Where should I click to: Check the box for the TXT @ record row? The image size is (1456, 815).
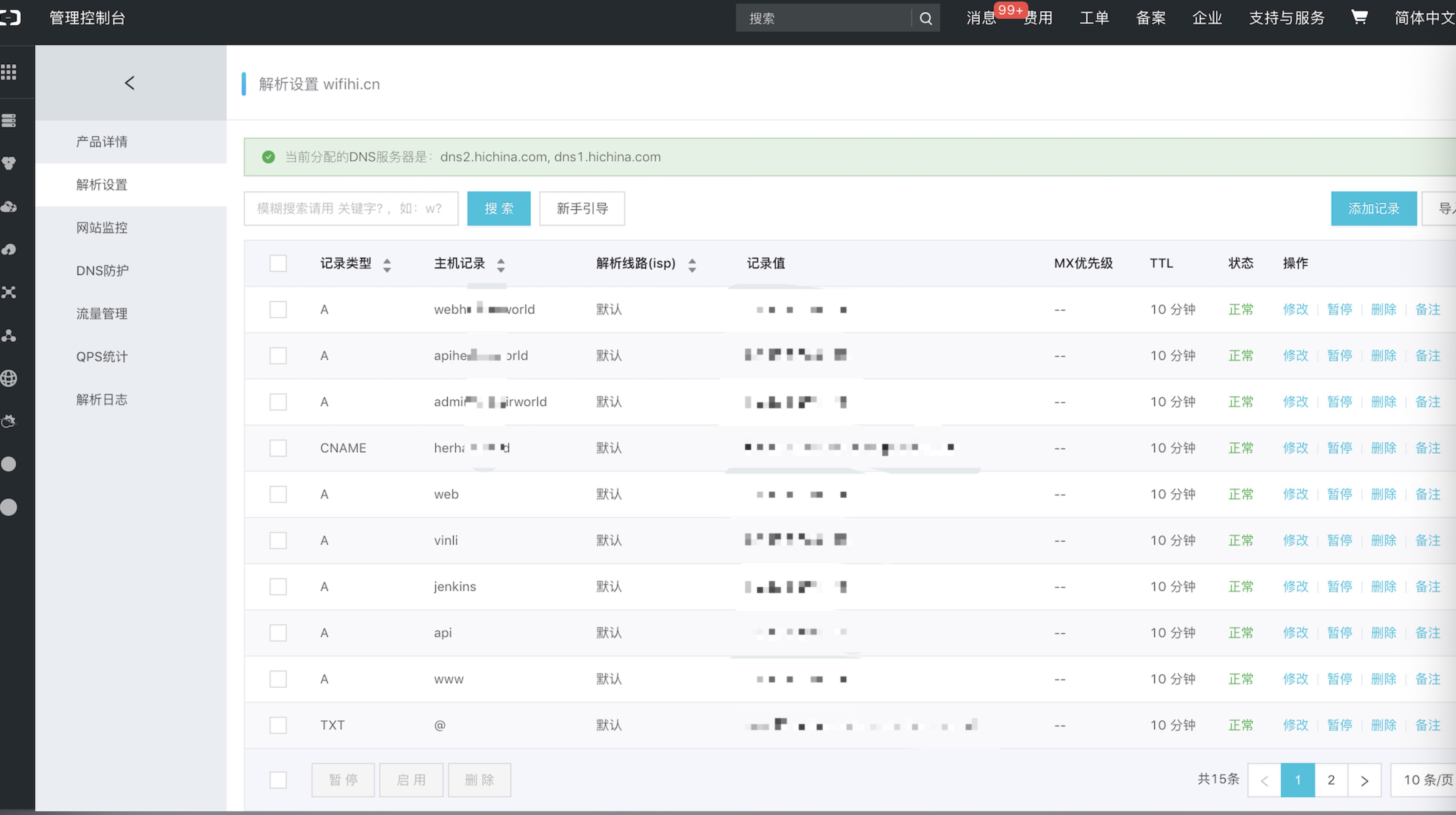[278, 725]
